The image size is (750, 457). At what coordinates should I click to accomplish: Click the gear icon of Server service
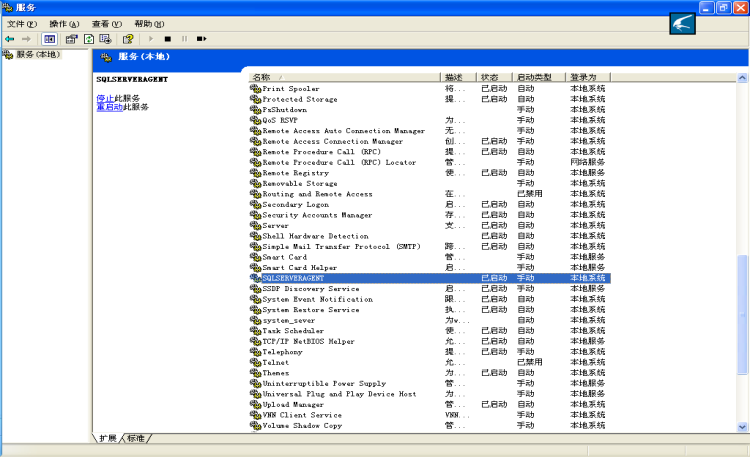pyautogui.click(x=255, y=225)
